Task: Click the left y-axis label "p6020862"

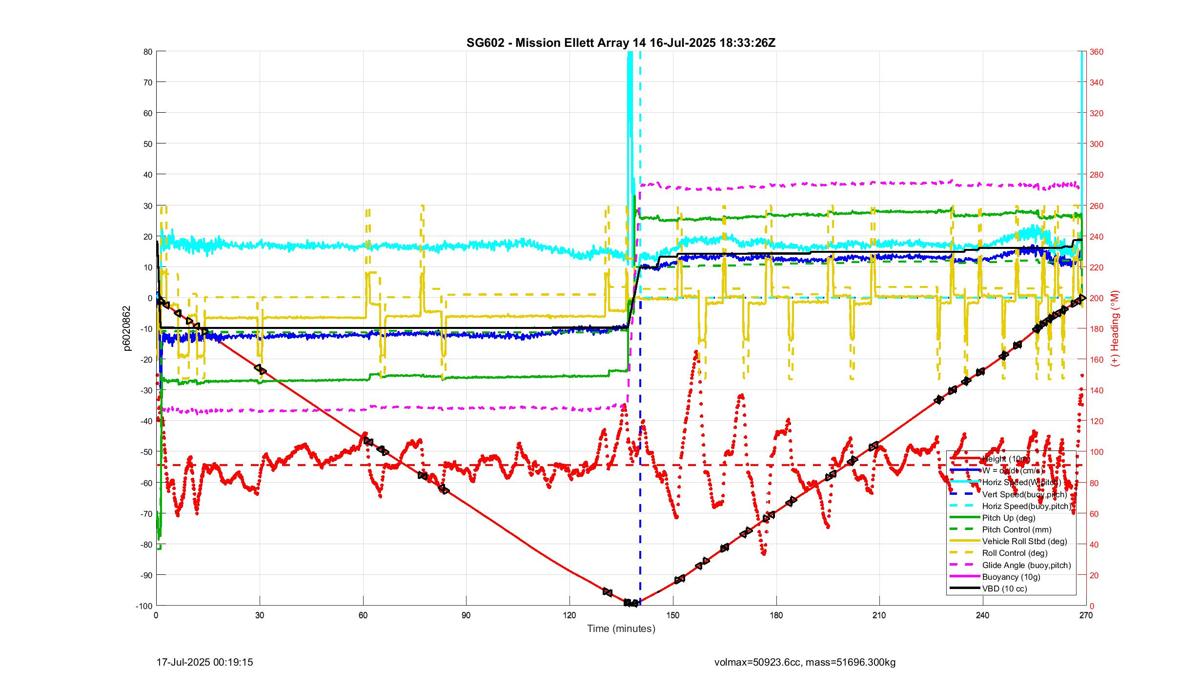Action: coord(128,326)
